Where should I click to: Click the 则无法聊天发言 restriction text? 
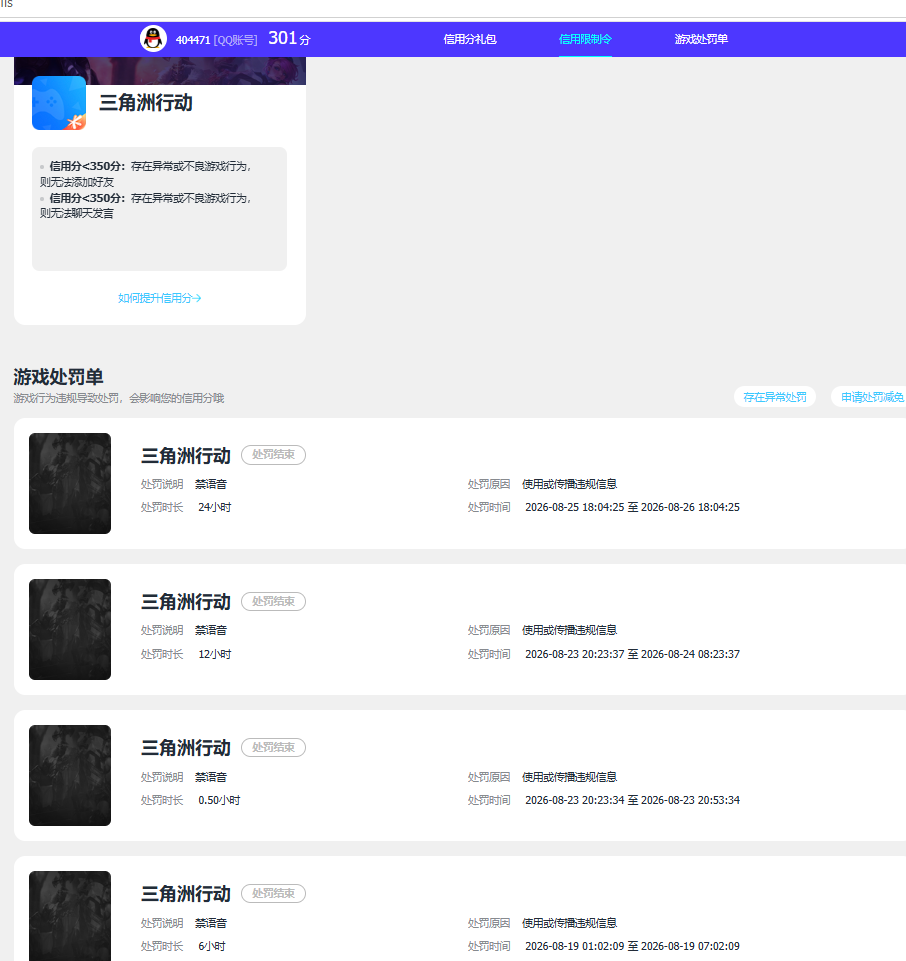click(x=77, y=213)
